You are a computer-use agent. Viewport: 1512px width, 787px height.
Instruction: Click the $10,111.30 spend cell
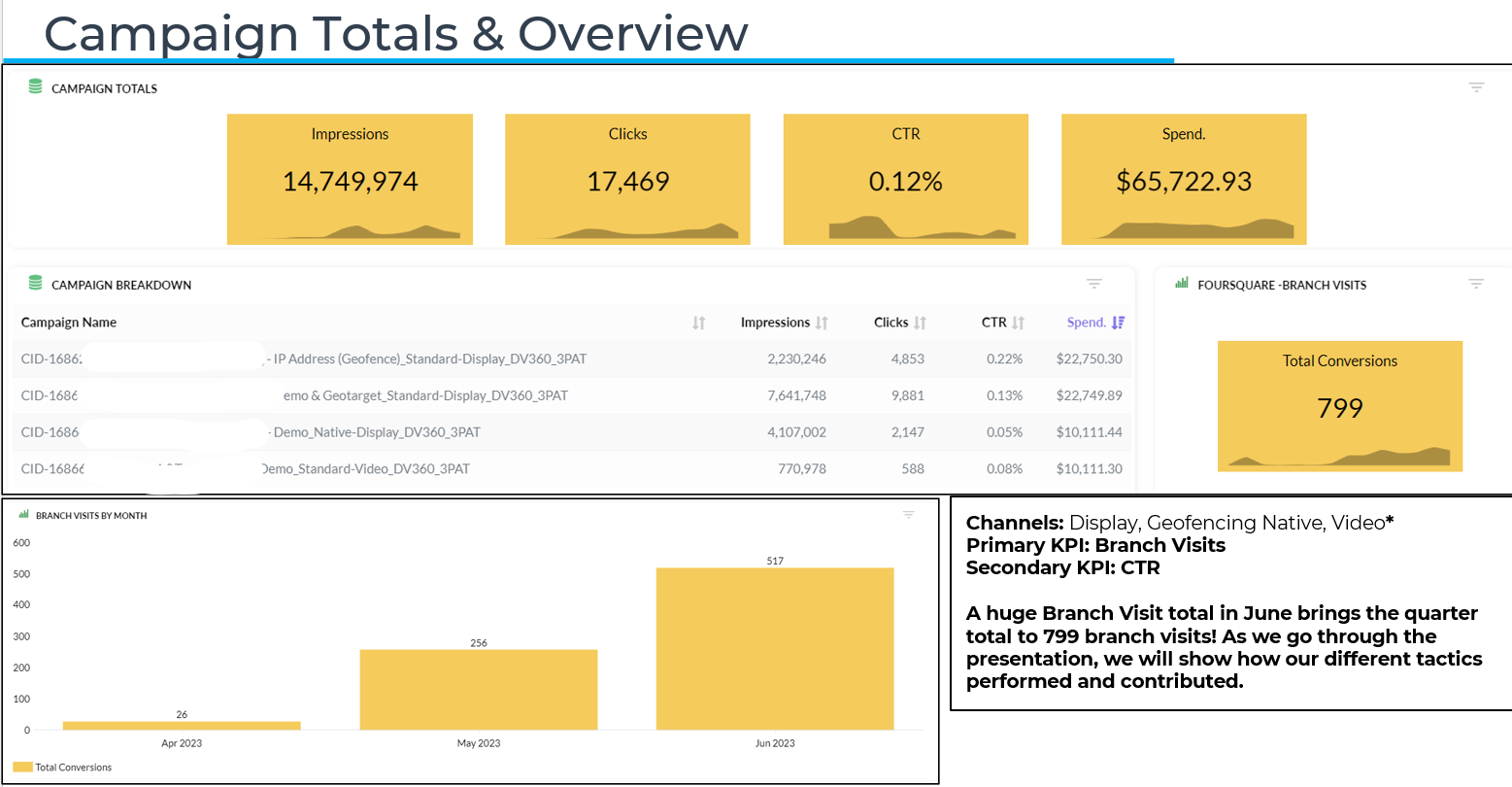point(1090,468)
